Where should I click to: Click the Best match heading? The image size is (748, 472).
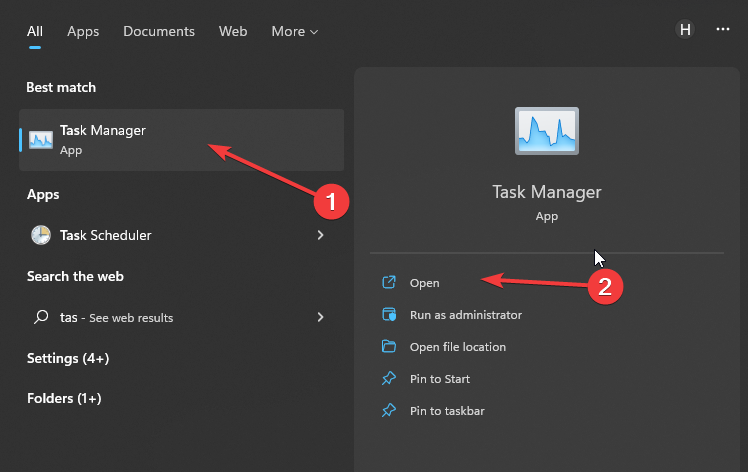61,87
